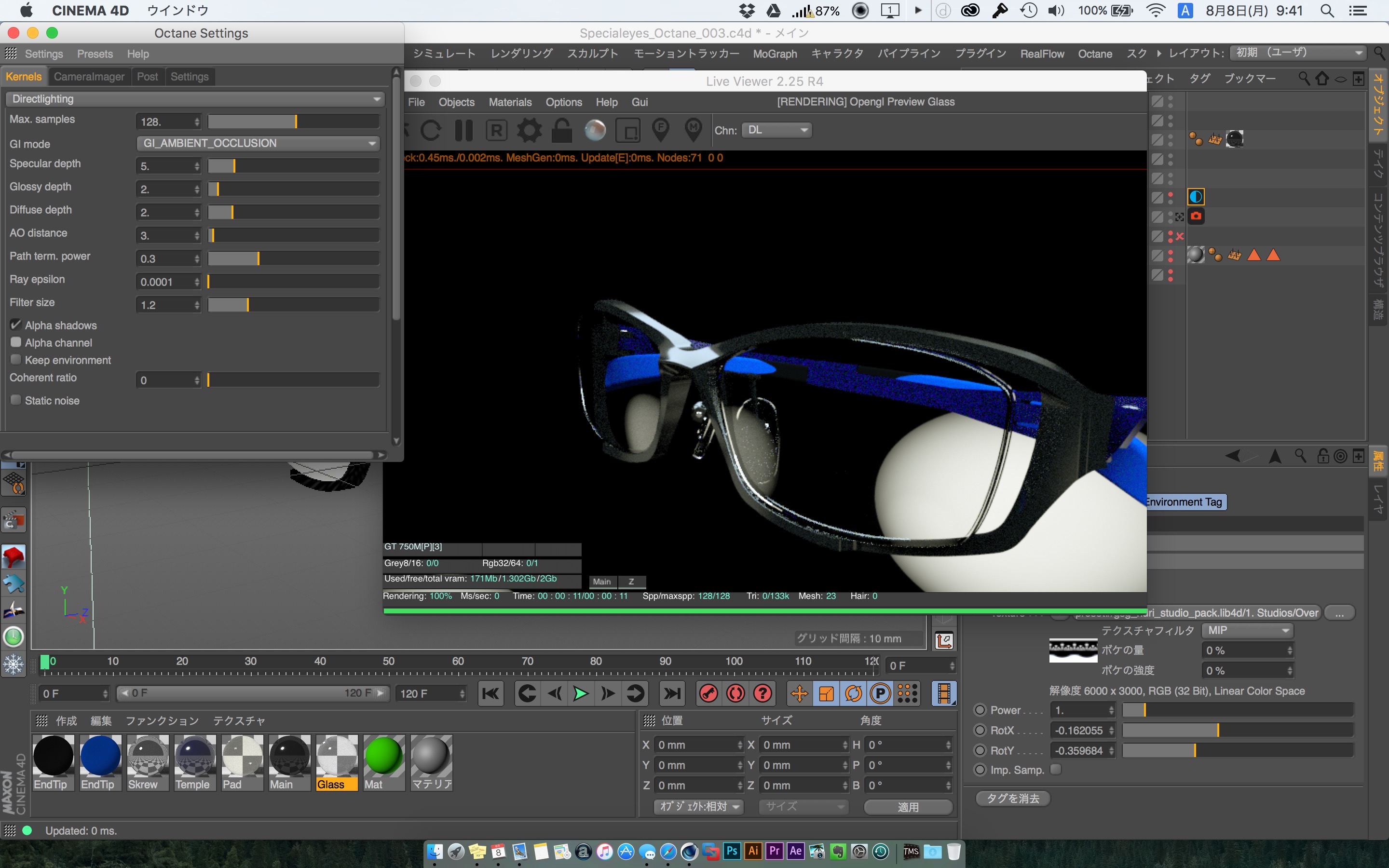Open the GI mode dropdown
This screenshot has width=1389, height=868.
pyautogui.click(x=259, y=143)
